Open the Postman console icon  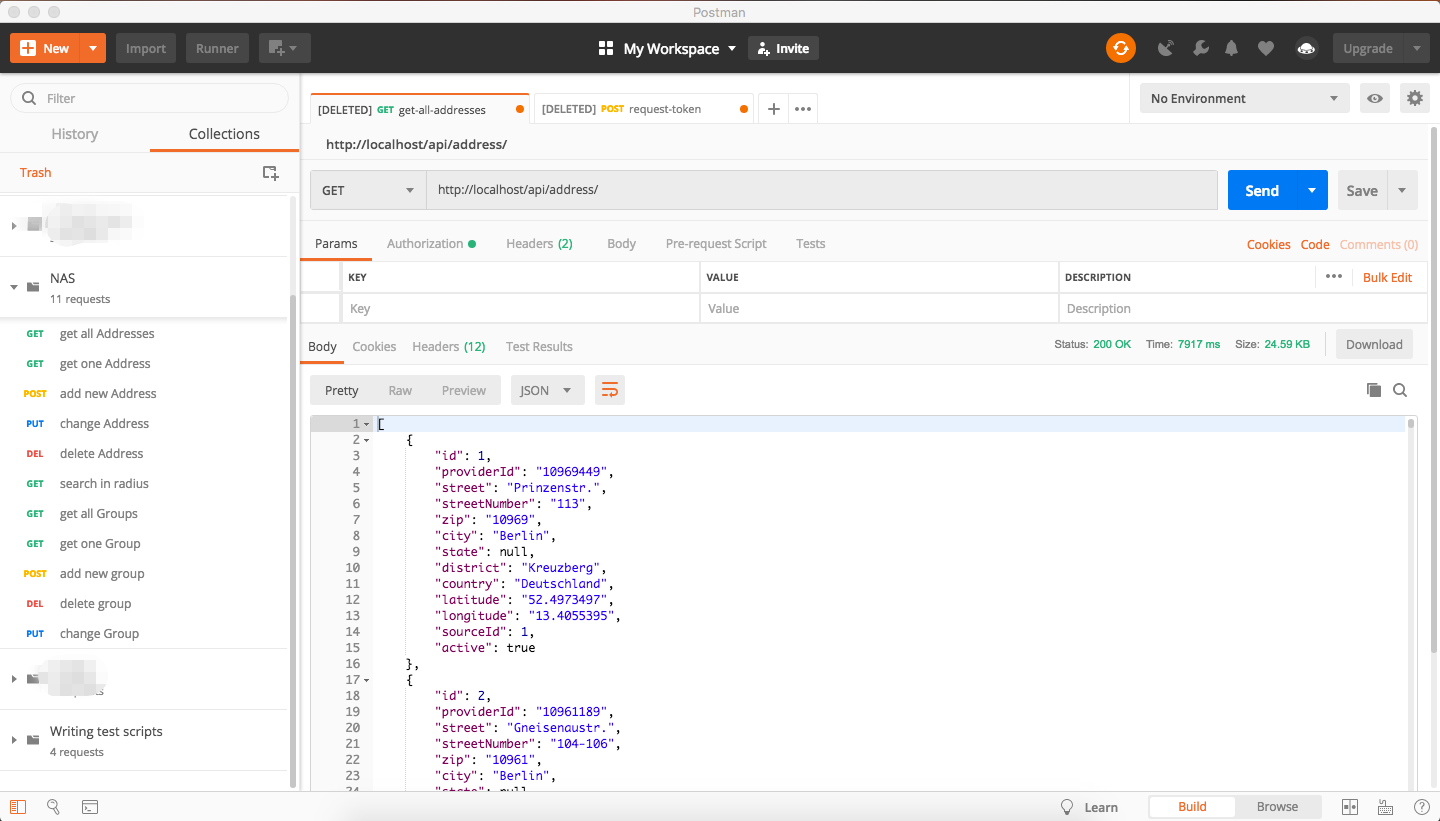pos(89,806)
